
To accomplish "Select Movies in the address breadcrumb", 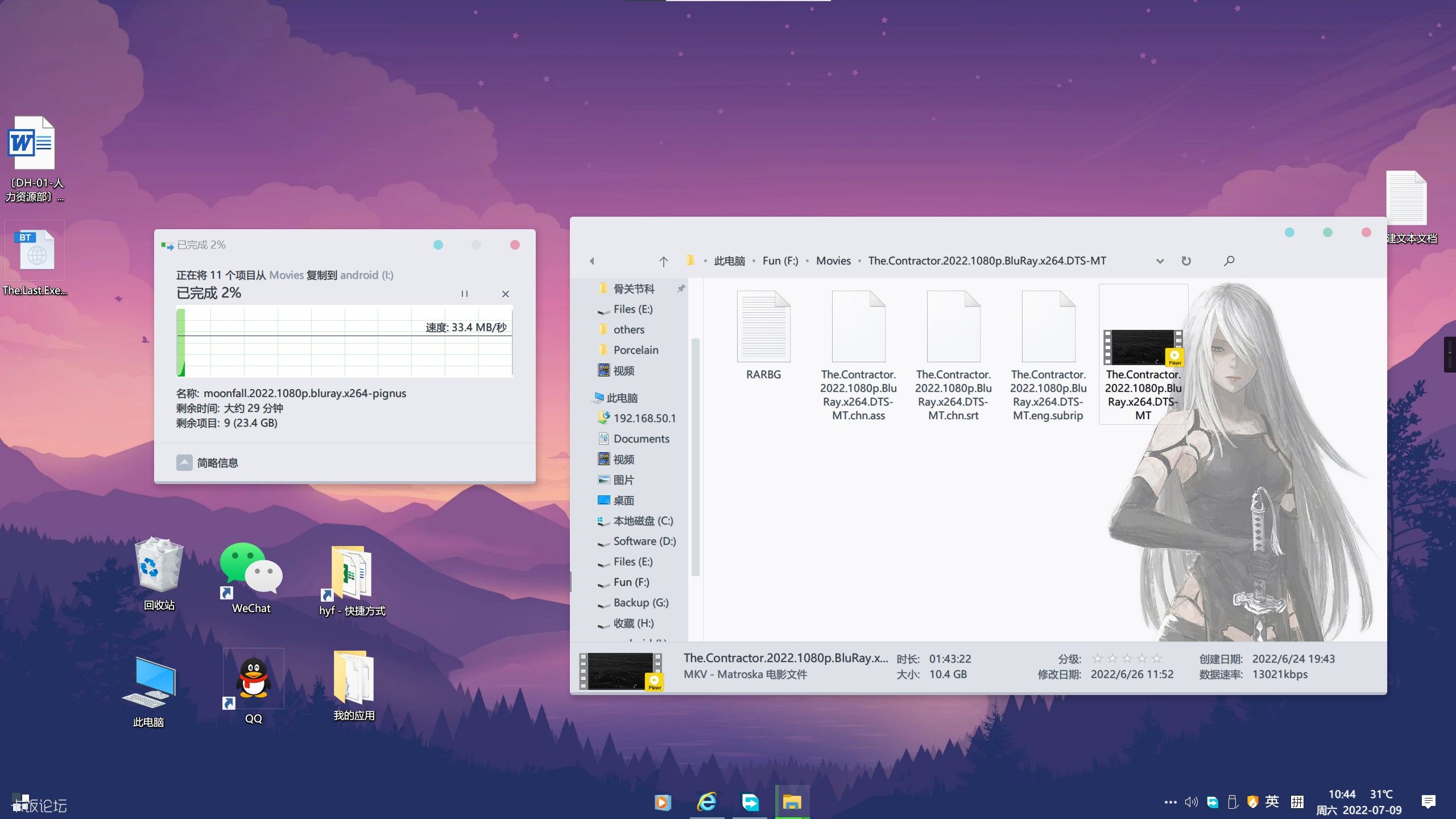I will click(x=833, y=260).
